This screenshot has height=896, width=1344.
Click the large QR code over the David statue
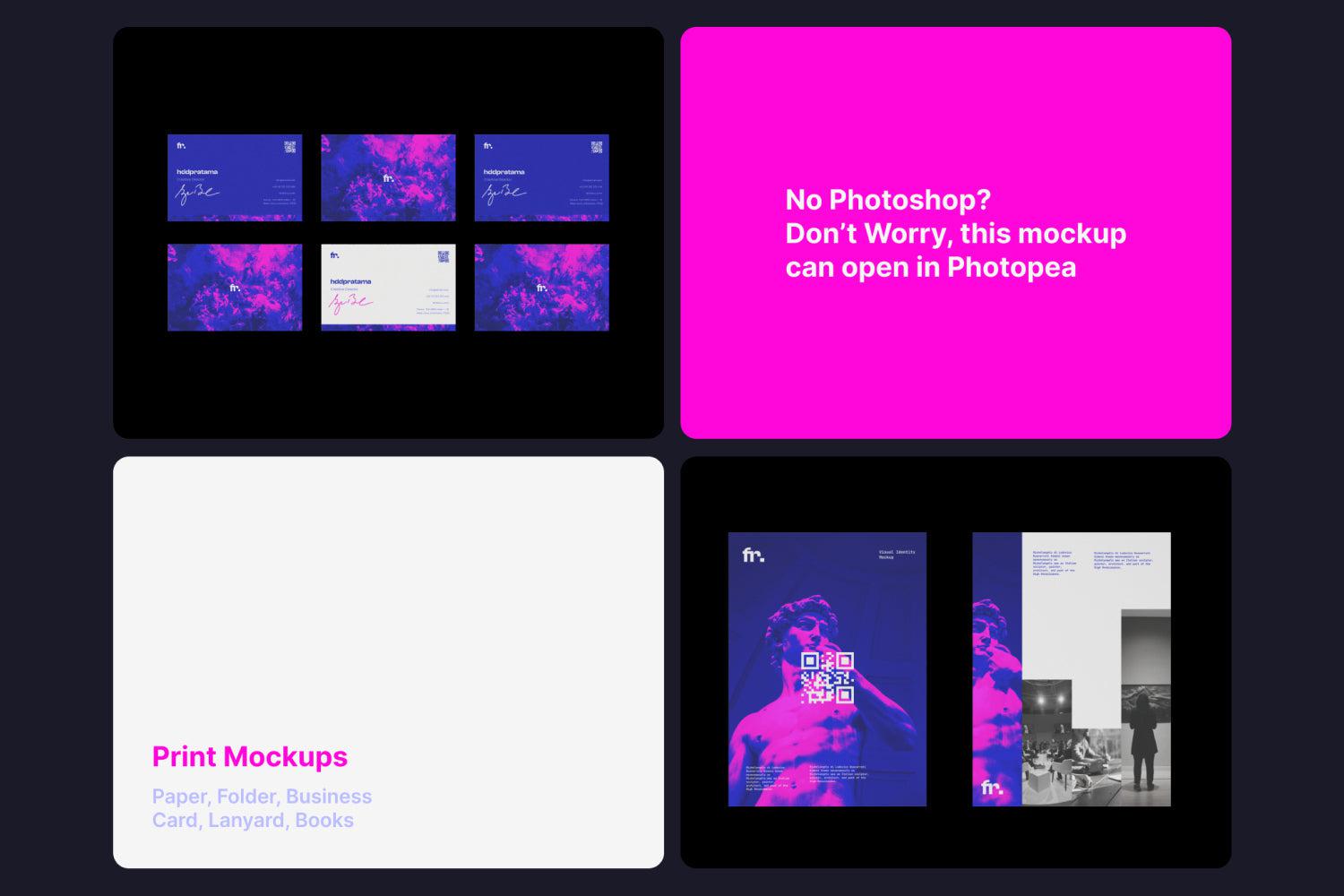(x=828, y=676)
